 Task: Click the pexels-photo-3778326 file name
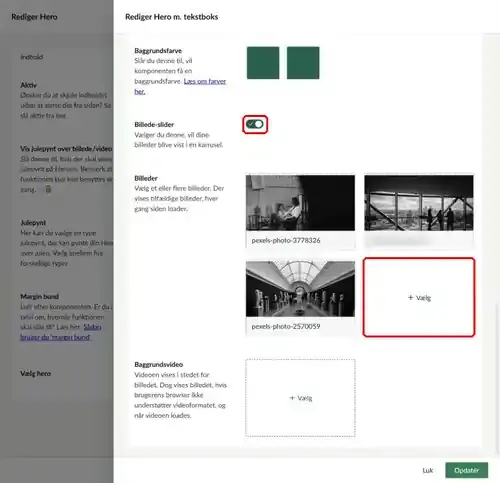[x=286, y=240]
